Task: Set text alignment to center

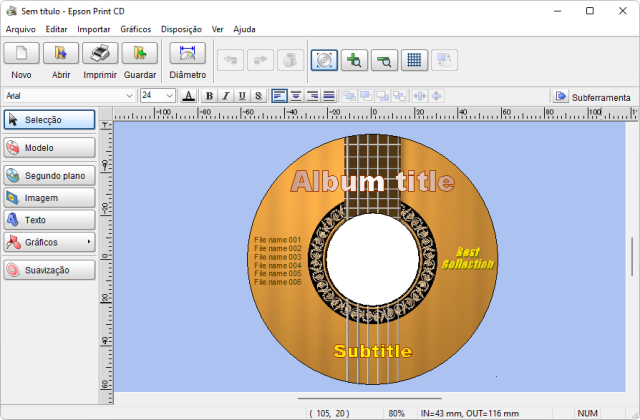Action: tap(296, 96)
